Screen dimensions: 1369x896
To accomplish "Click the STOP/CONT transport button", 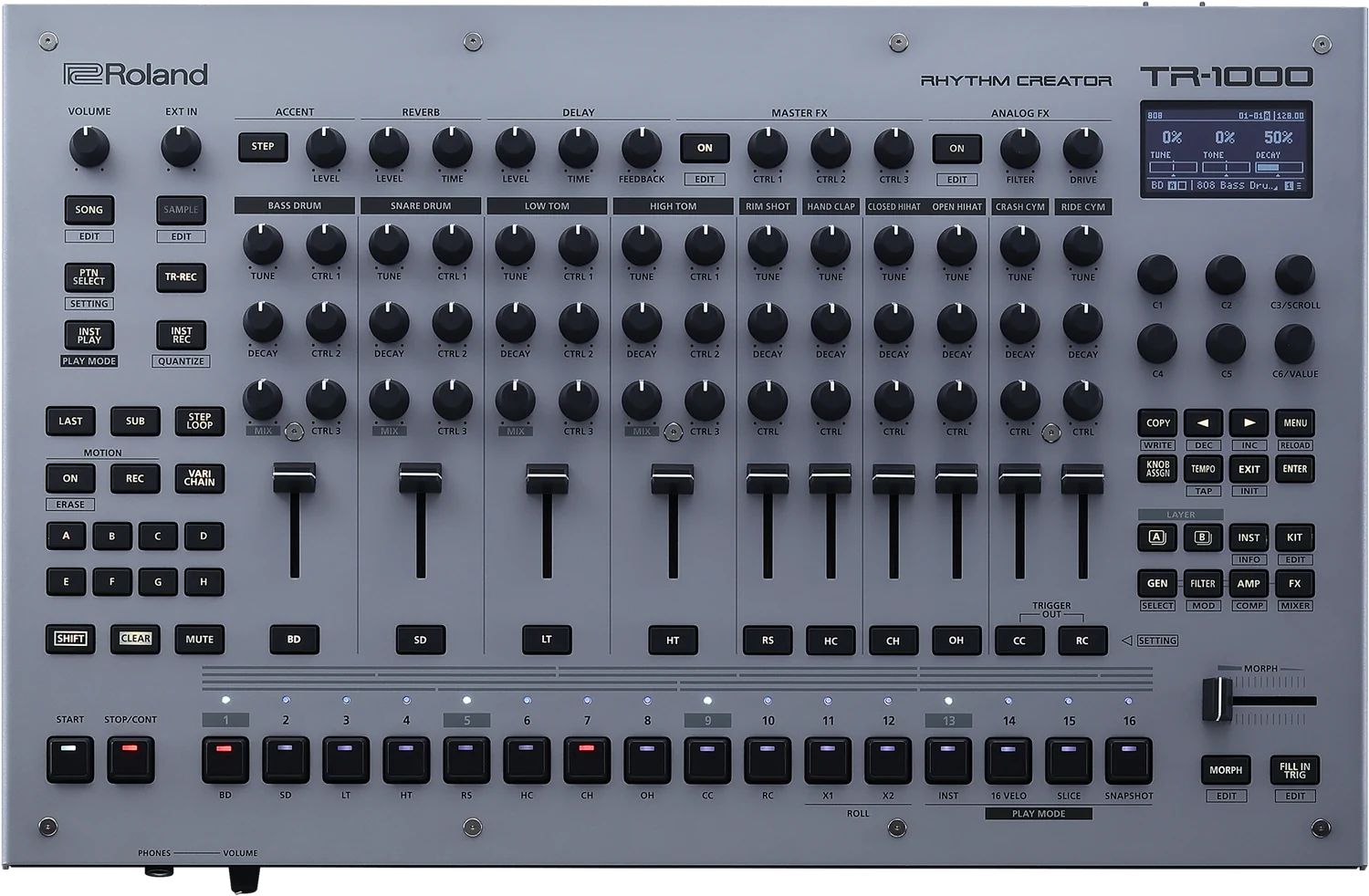I will pos(131,759).
